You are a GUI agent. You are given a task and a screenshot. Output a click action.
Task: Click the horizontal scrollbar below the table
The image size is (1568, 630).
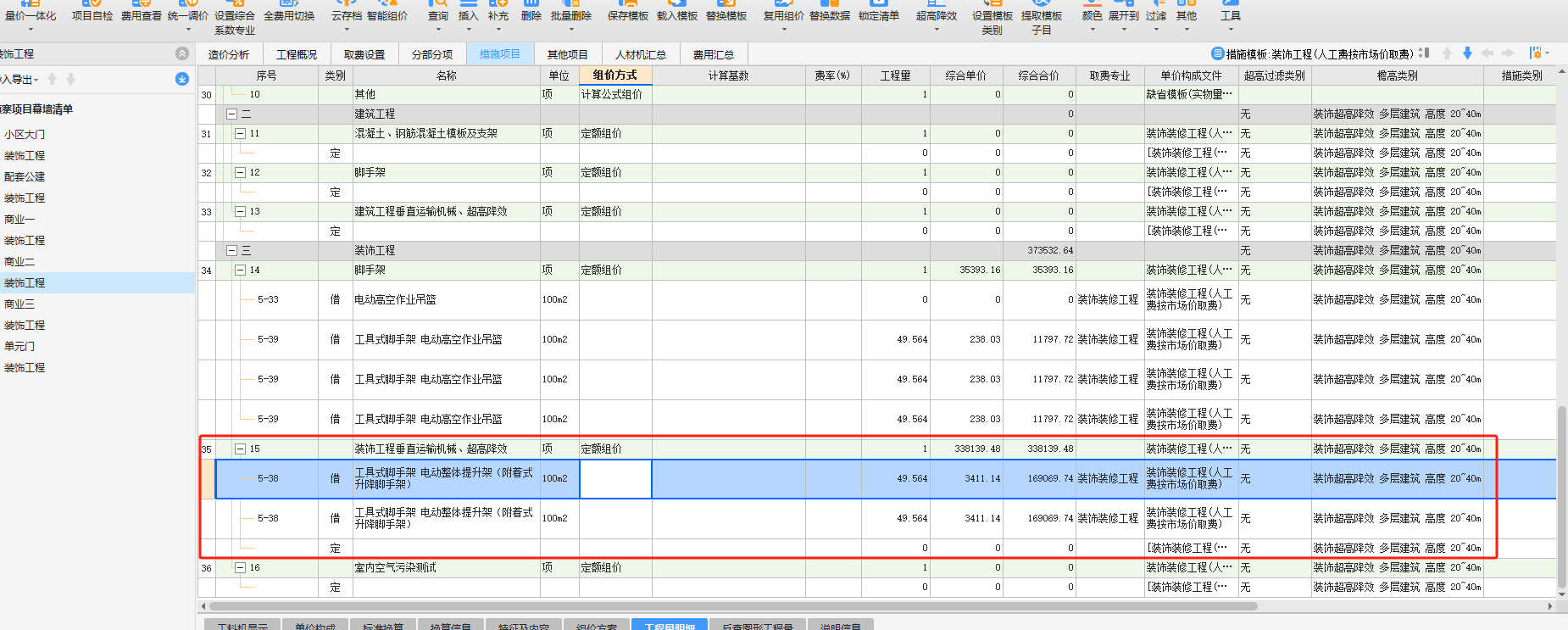click(733, 606)
